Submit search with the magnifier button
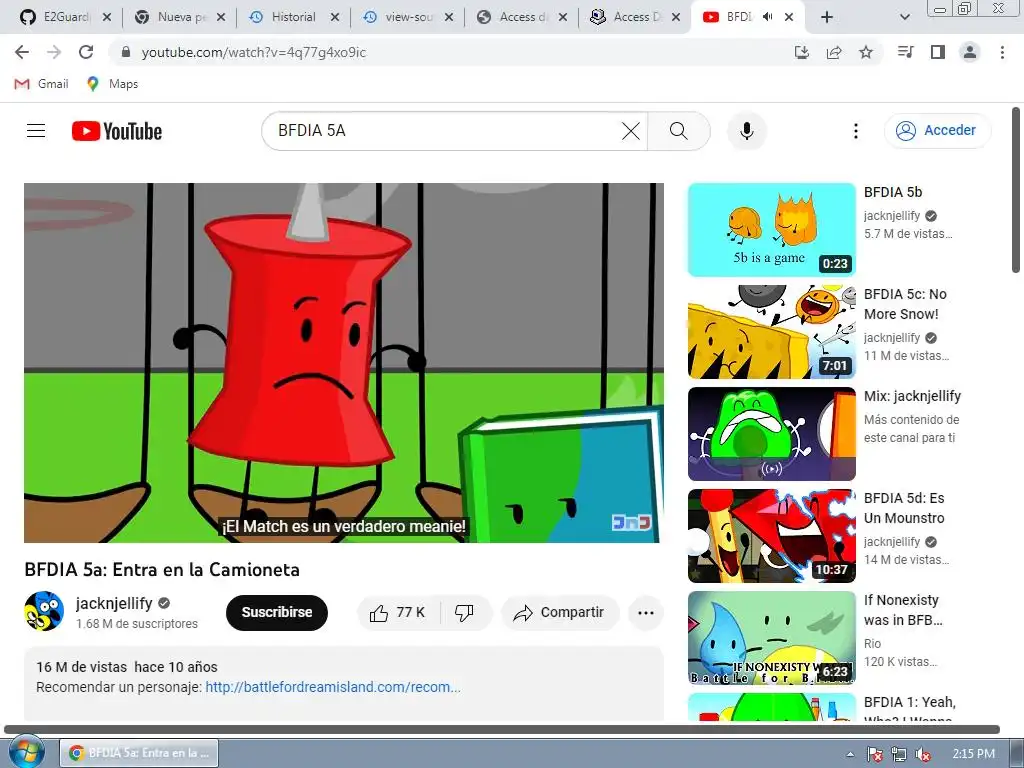This screenshot has height=768, width=1024. 679,131
